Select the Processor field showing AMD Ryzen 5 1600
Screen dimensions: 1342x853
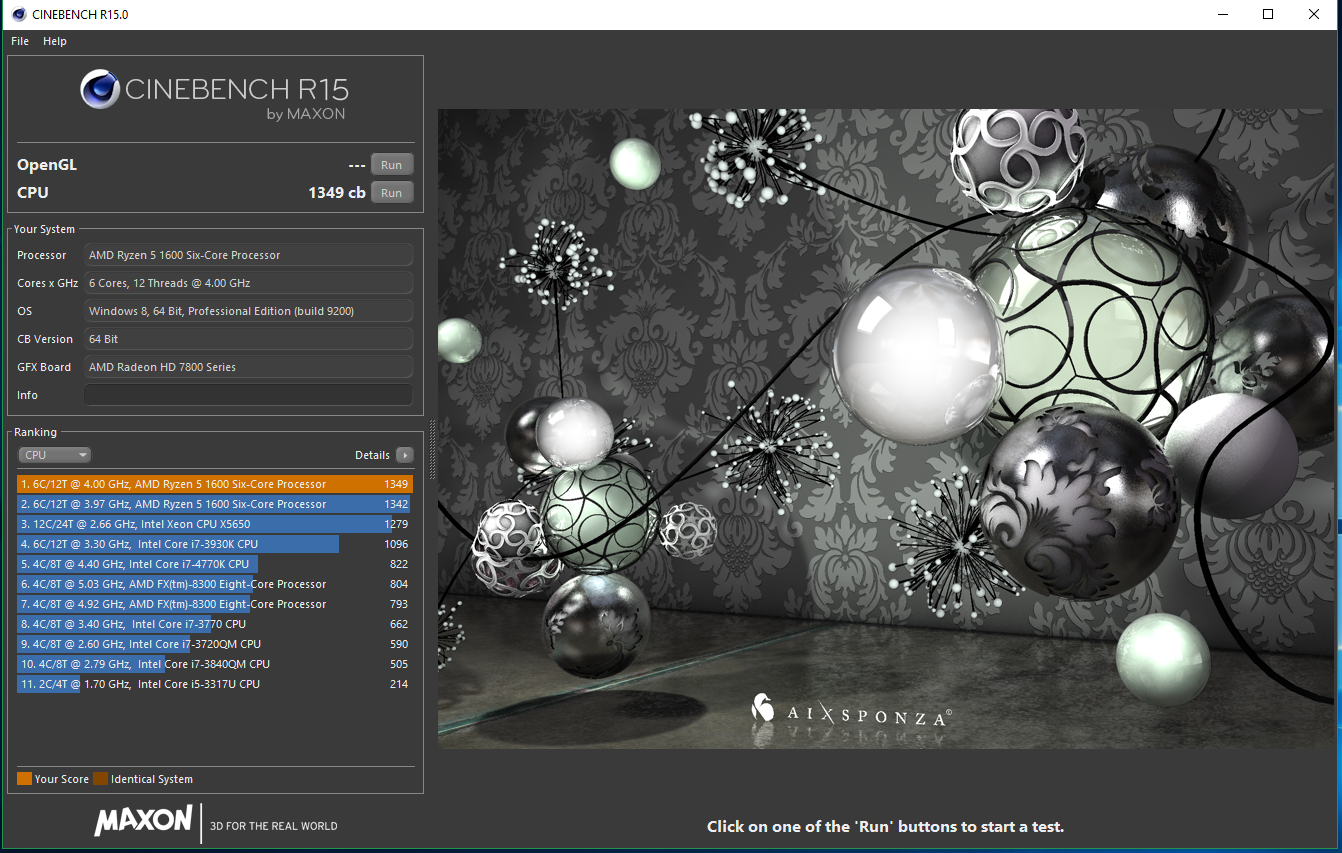pyautogui.click(x=248, y=255)
